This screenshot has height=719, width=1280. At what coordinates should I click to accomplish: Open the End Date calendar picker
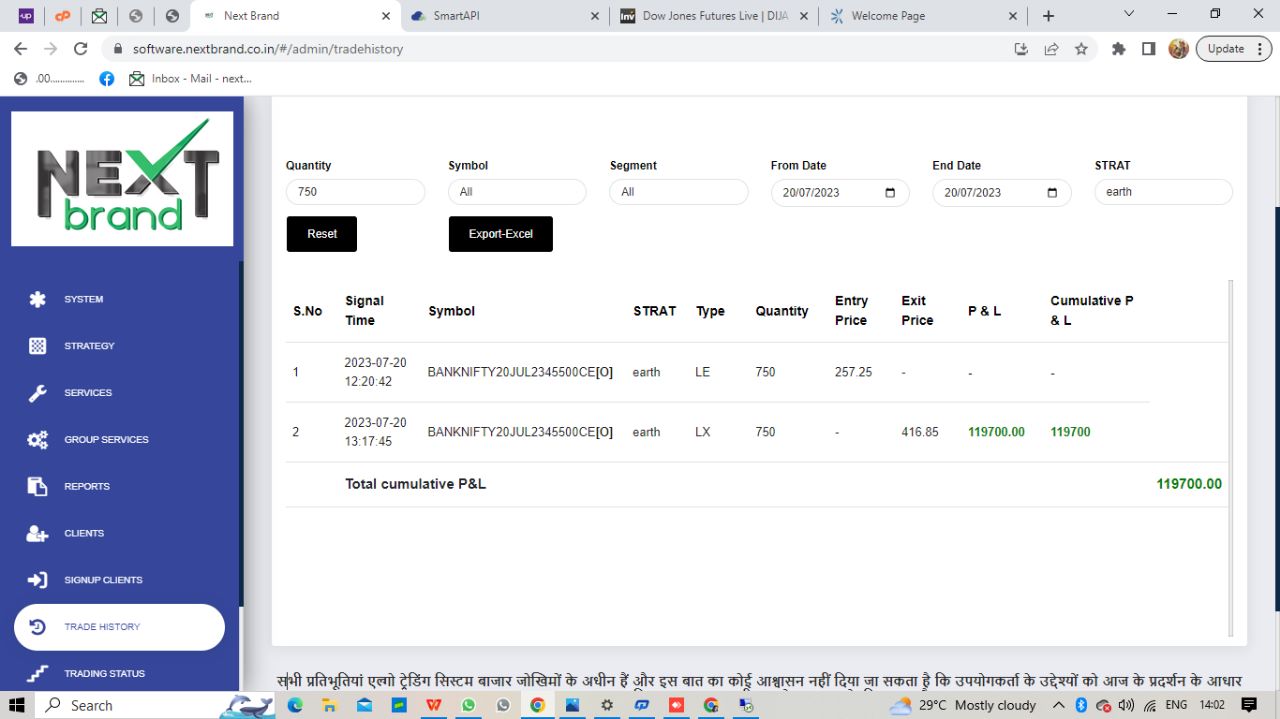pos(1052,193)
